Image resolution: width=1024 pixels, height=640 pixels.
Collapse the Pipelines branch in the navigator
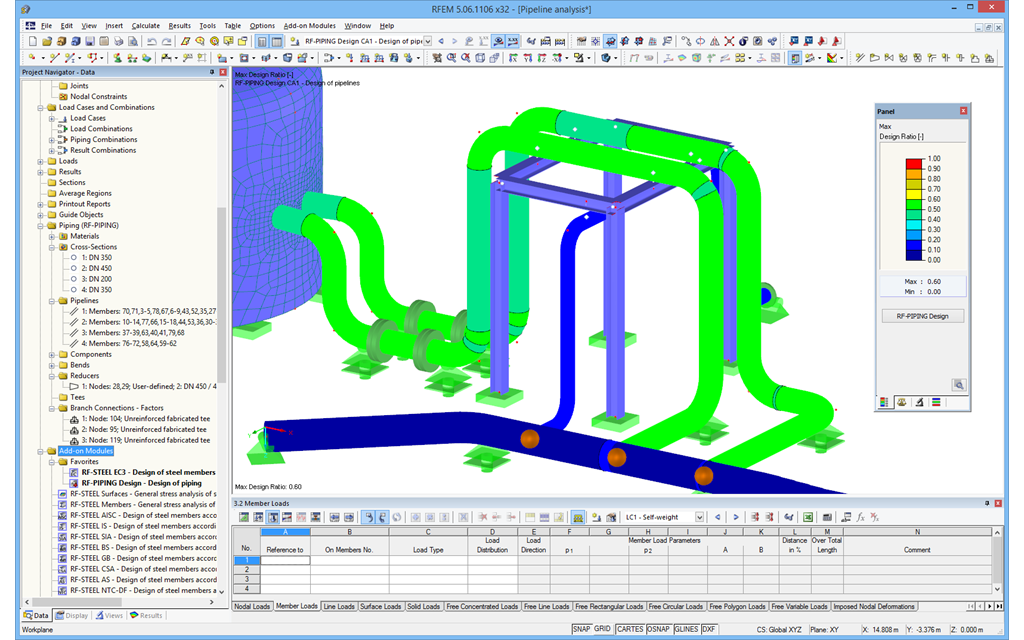[x=52, y=300]
